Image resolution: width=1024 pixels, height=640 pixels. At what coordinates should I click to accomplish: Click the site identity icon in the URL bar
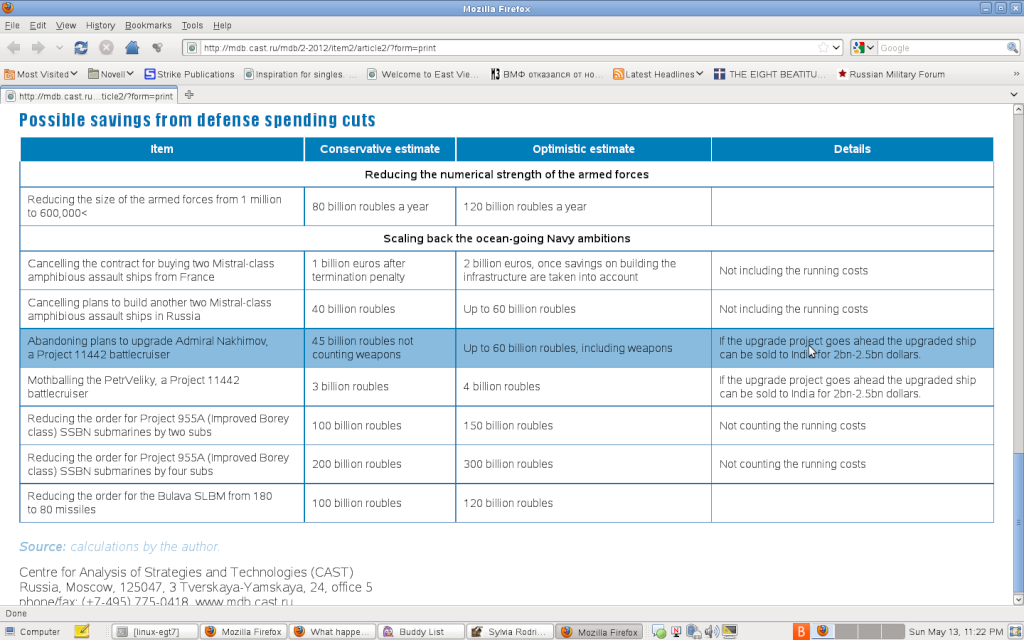click(x=191, y=48)
